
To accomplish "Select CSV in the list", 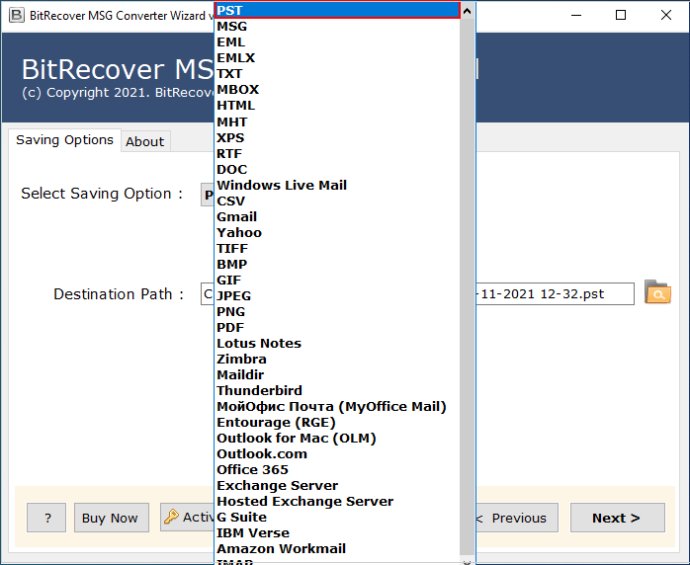I will coord(338,201).
